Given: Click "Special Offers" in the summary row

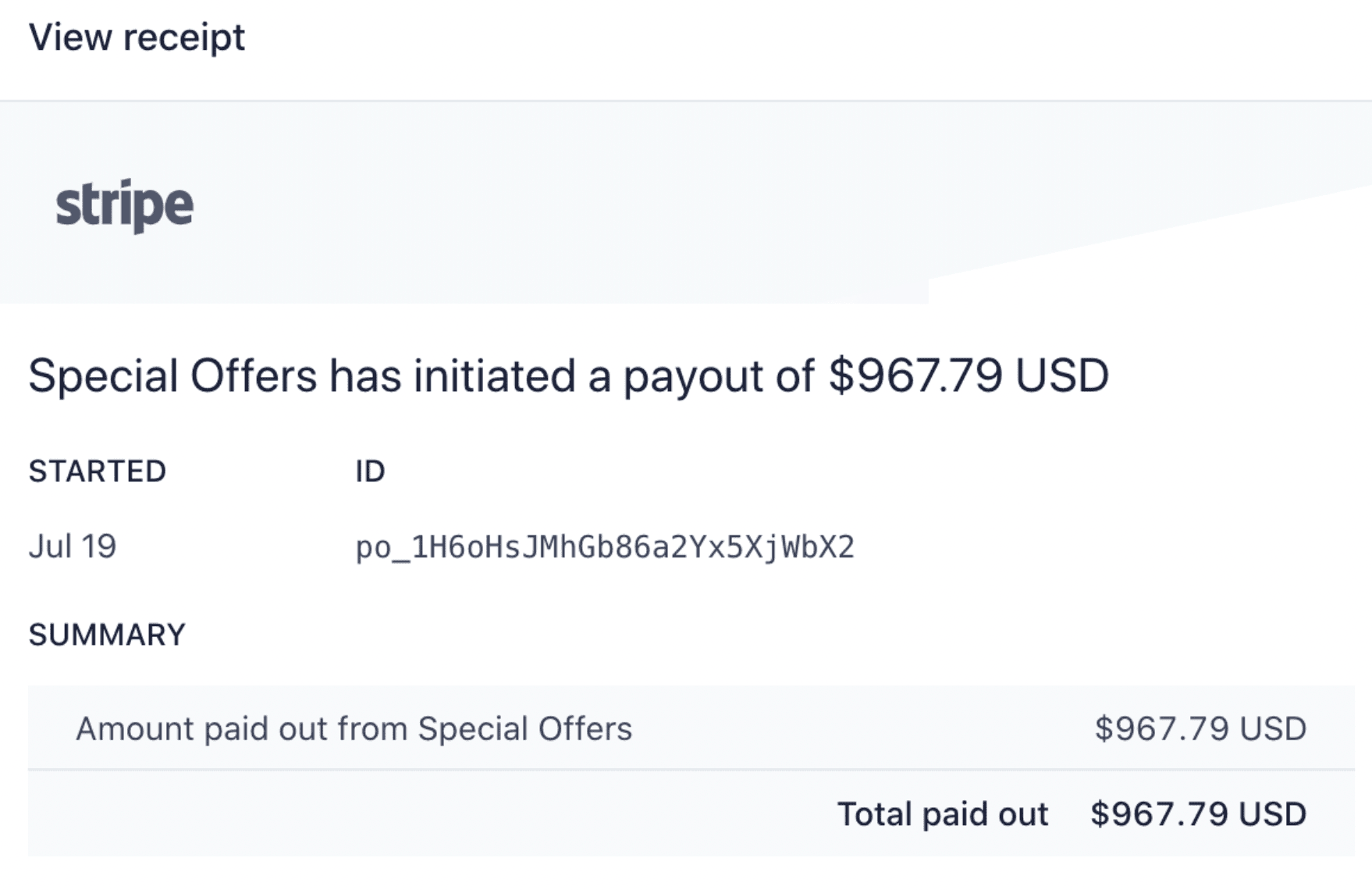Looking at the screenshot, I should [x=524, y=729].
